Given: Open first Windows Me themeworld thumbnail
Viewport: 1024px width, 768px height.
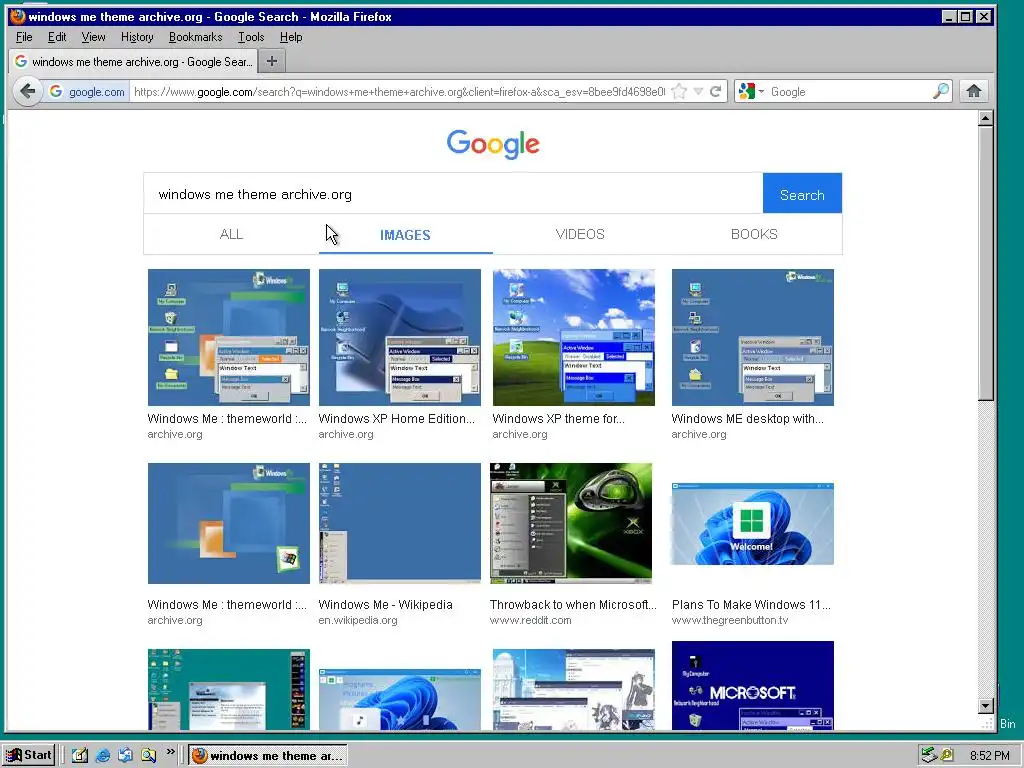Looking at the screenshot, I should click(229, 337).
